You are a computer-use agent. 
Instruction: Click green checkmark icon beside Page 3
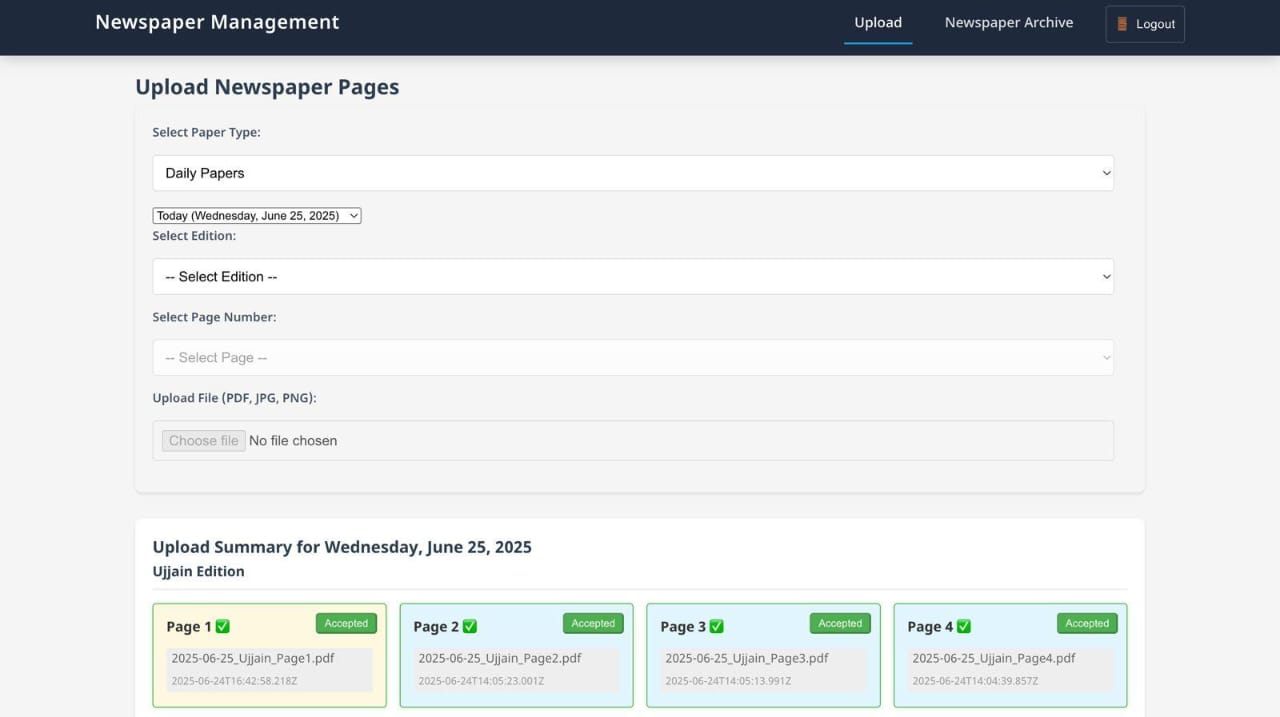716,626
